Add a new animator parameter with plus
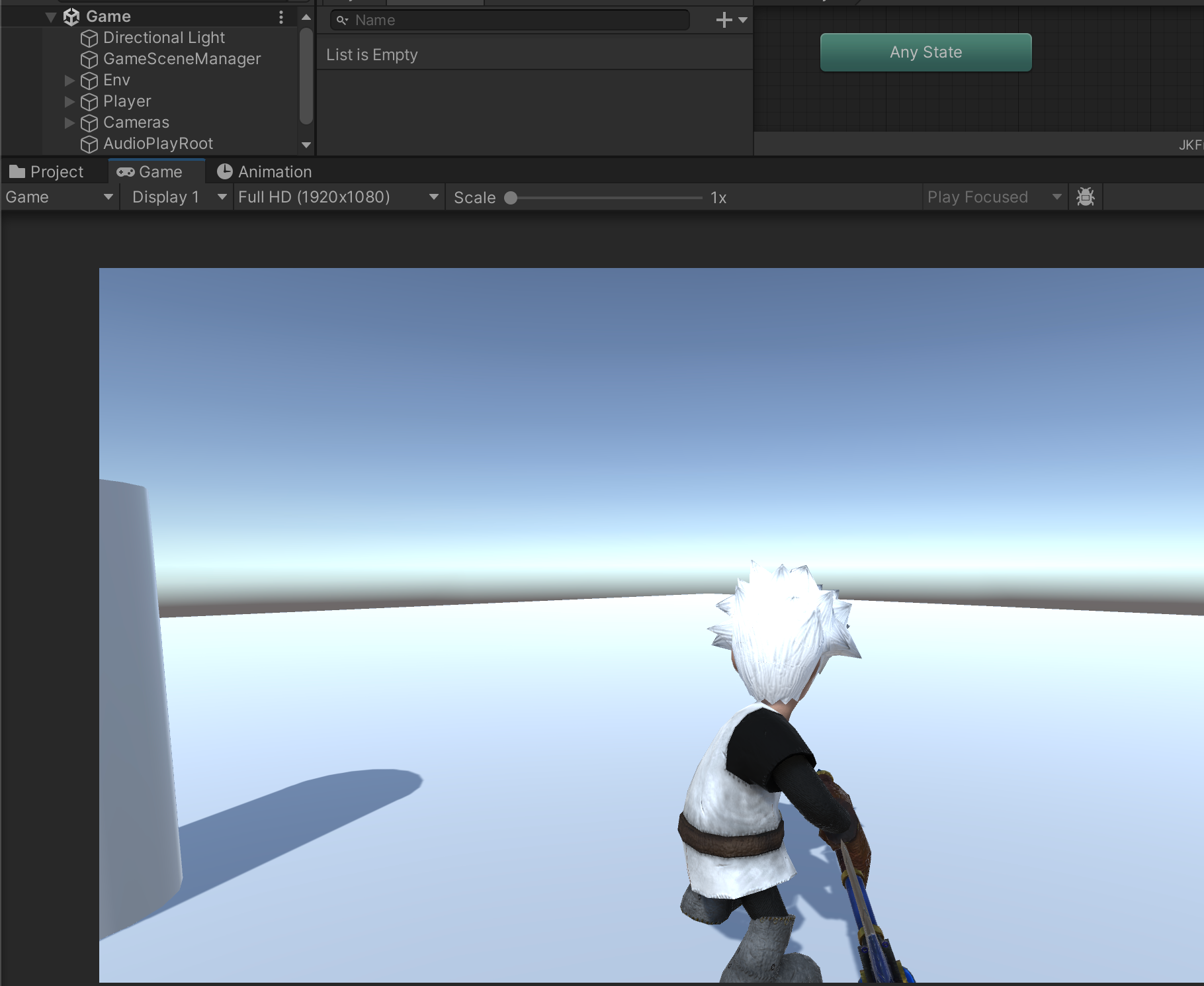Image resolution: width=1204 pixels, height=986 pixels. click(x=724, y=21)
